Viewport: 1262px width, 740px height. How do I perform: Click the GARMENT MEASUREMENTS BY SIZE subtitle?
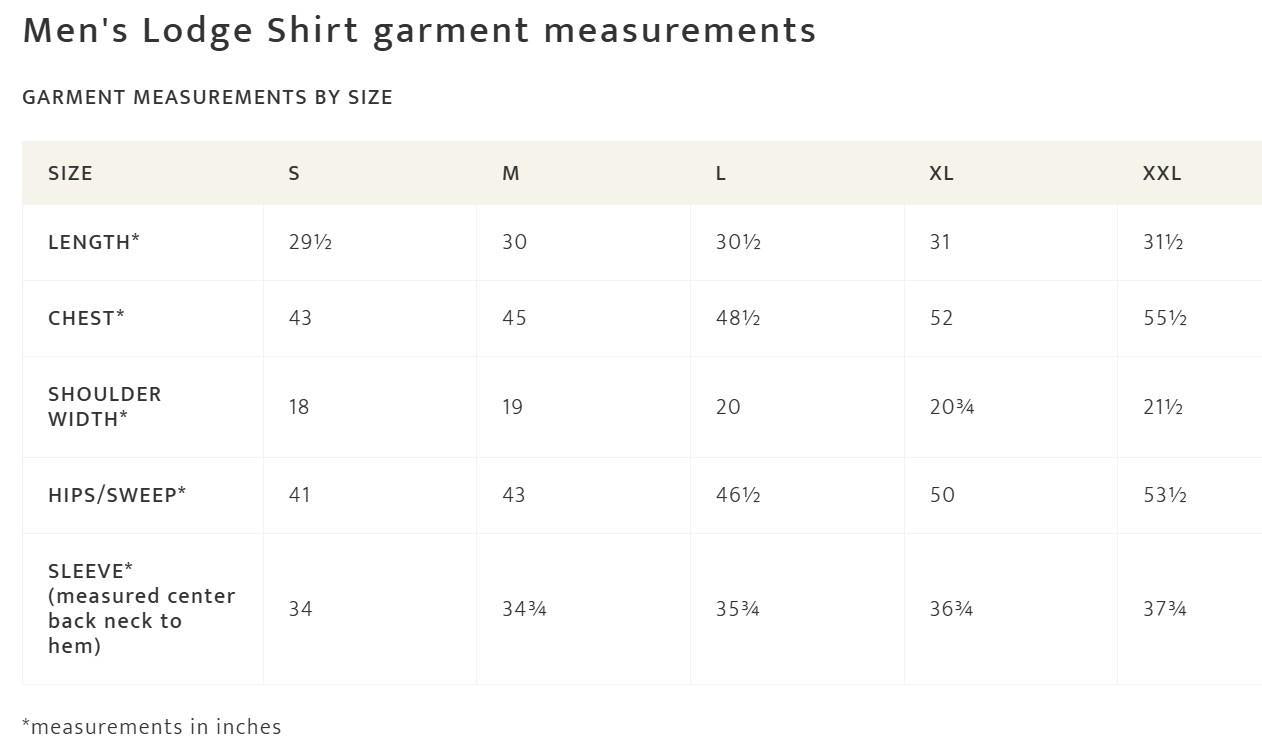coord(207,97)
